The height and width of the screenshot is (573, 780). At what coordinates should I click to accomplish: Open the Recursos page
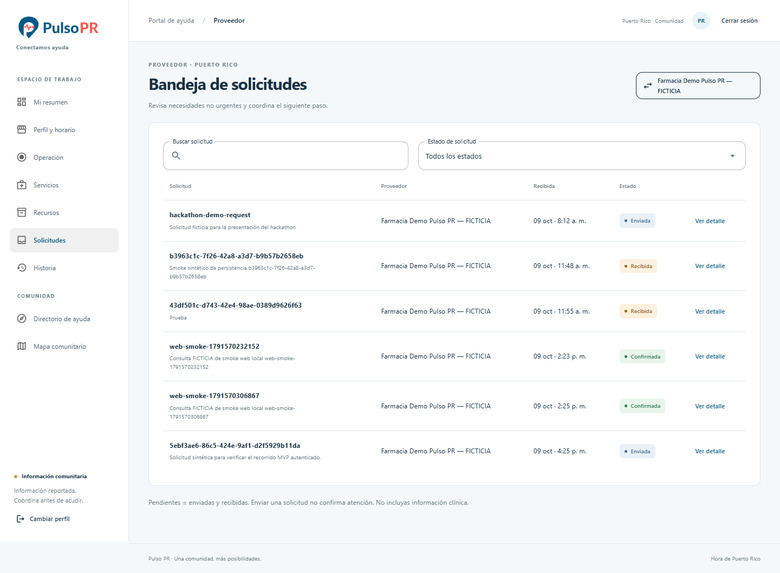click(64, 212)
